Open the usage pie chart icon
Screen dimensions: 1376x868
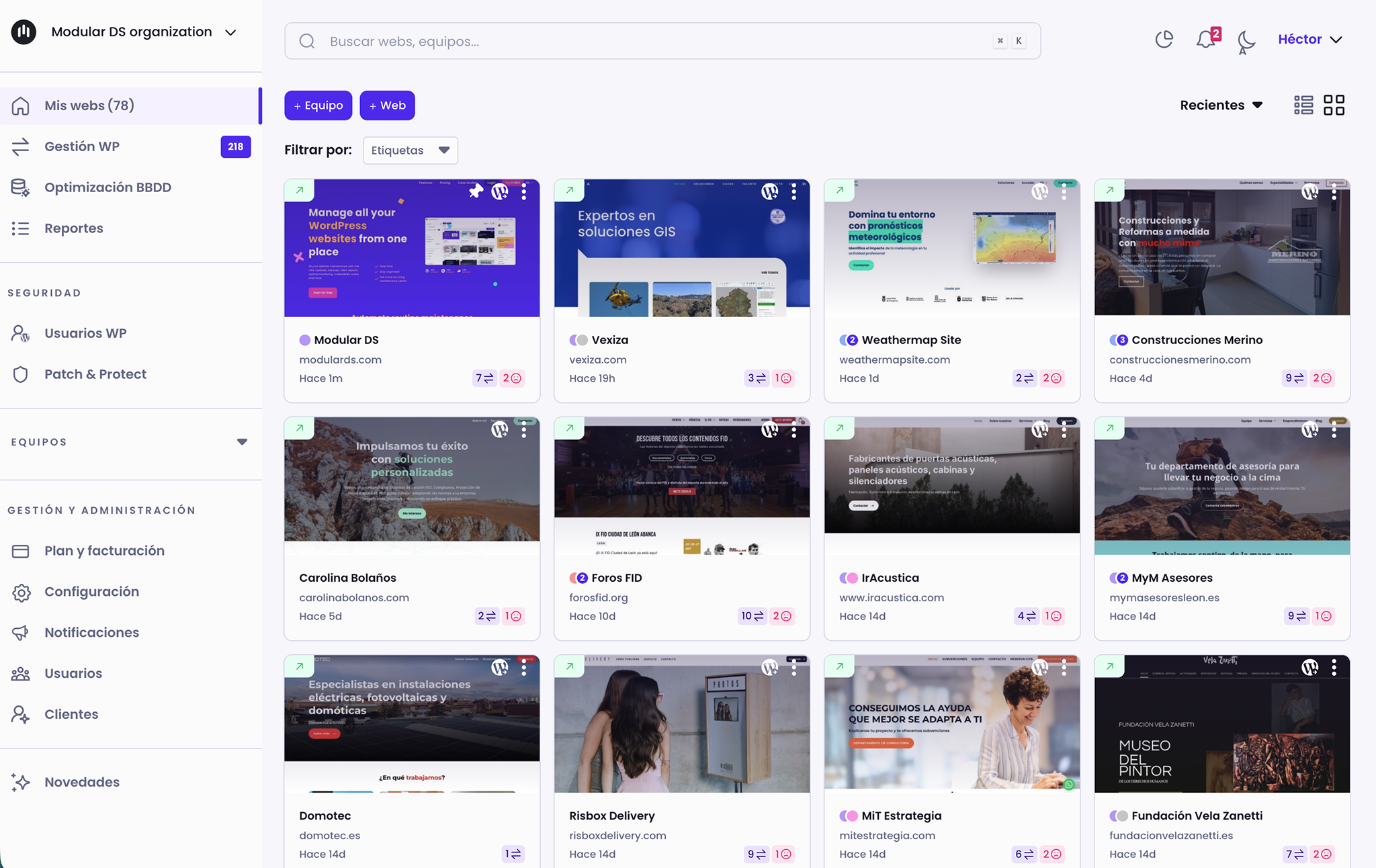(1164, 40)
